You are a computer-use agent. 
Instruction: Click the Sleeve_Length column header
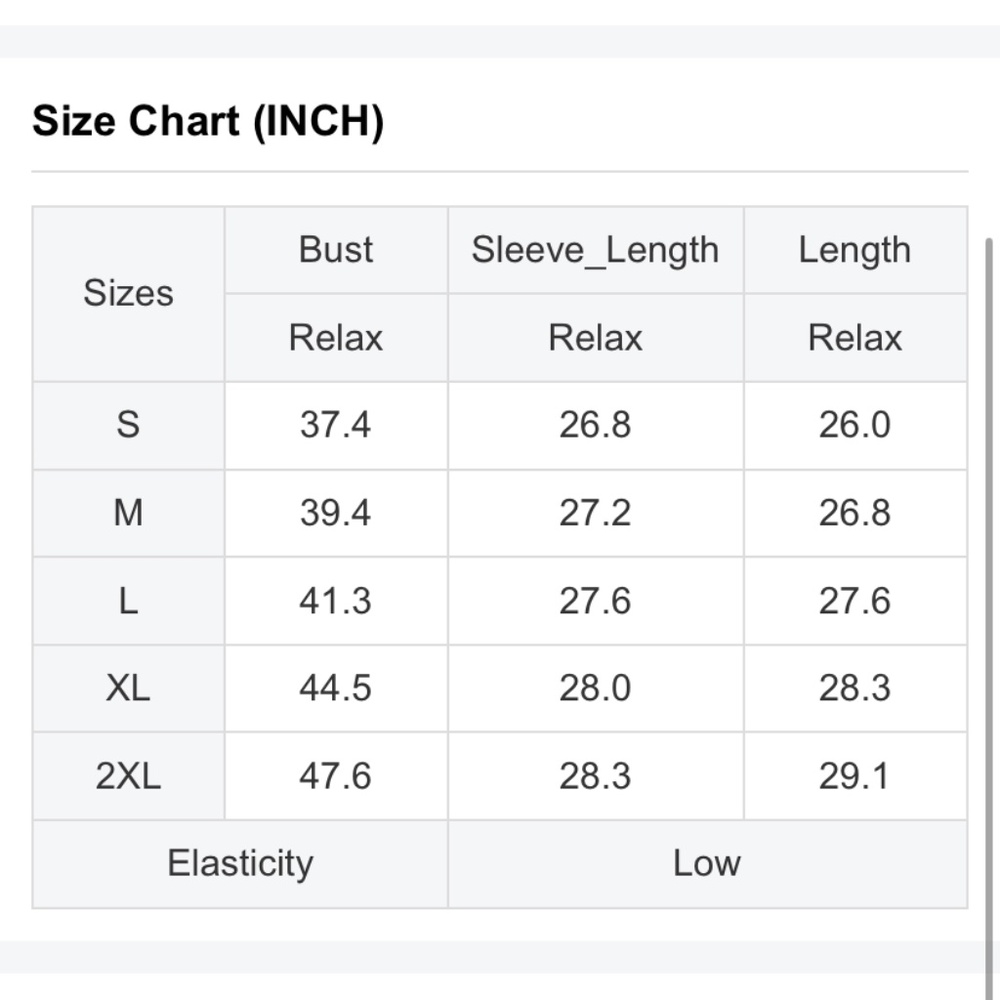(x=596, y=250)
